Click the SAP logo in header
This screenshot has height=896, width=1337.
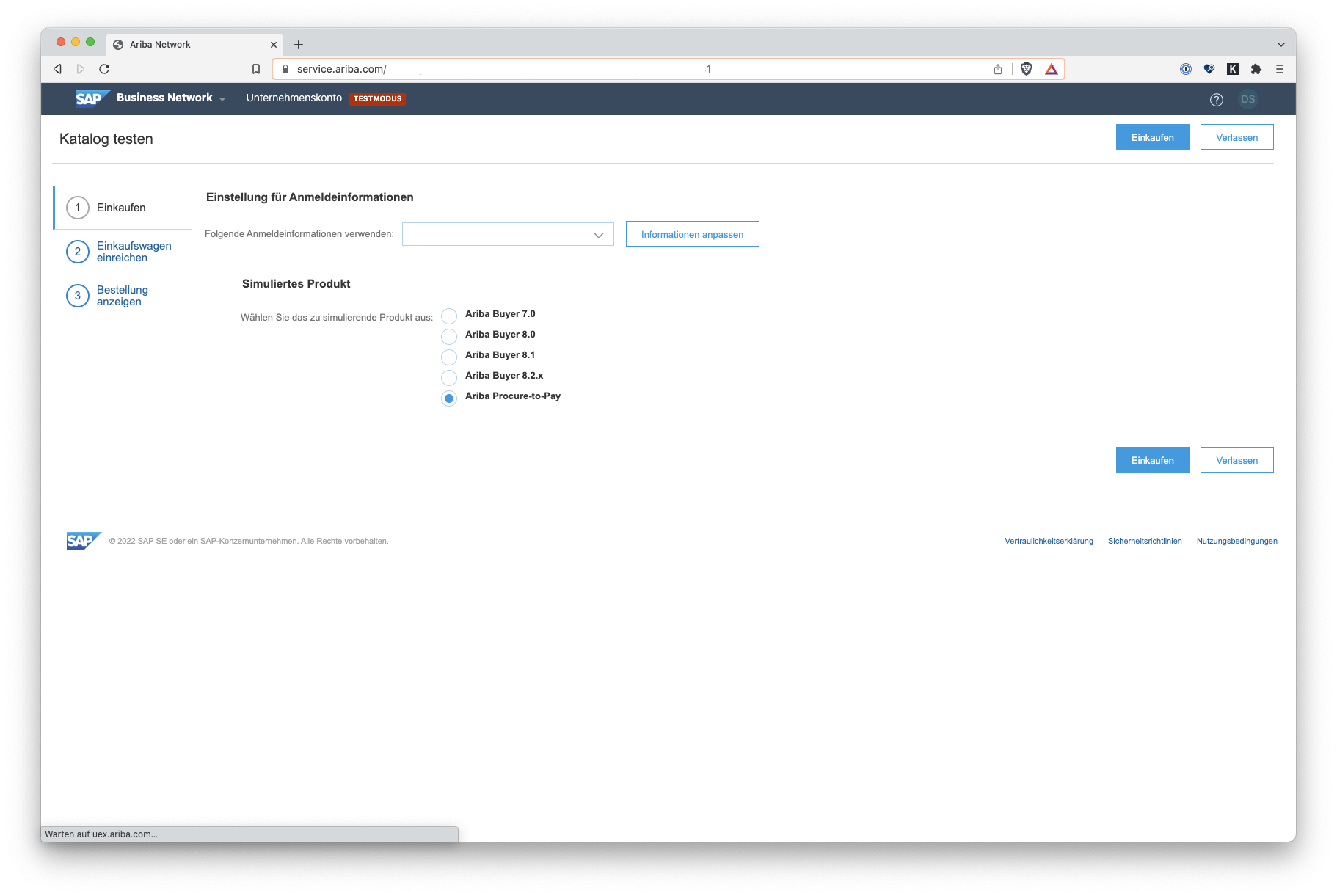point(92,98)
